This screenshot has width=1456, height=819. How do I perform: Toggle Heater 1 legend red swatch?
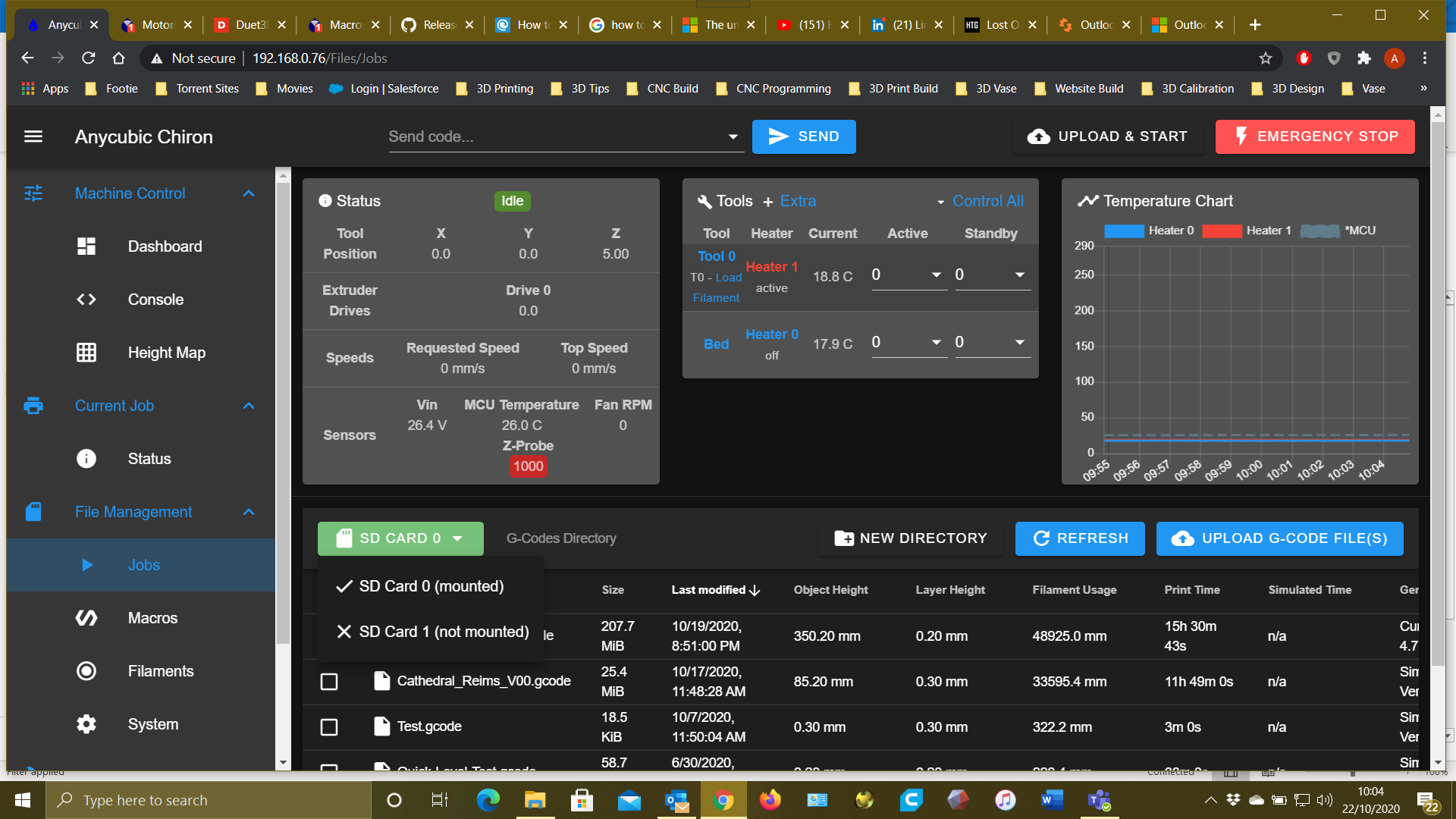[x=1222, y=231]
